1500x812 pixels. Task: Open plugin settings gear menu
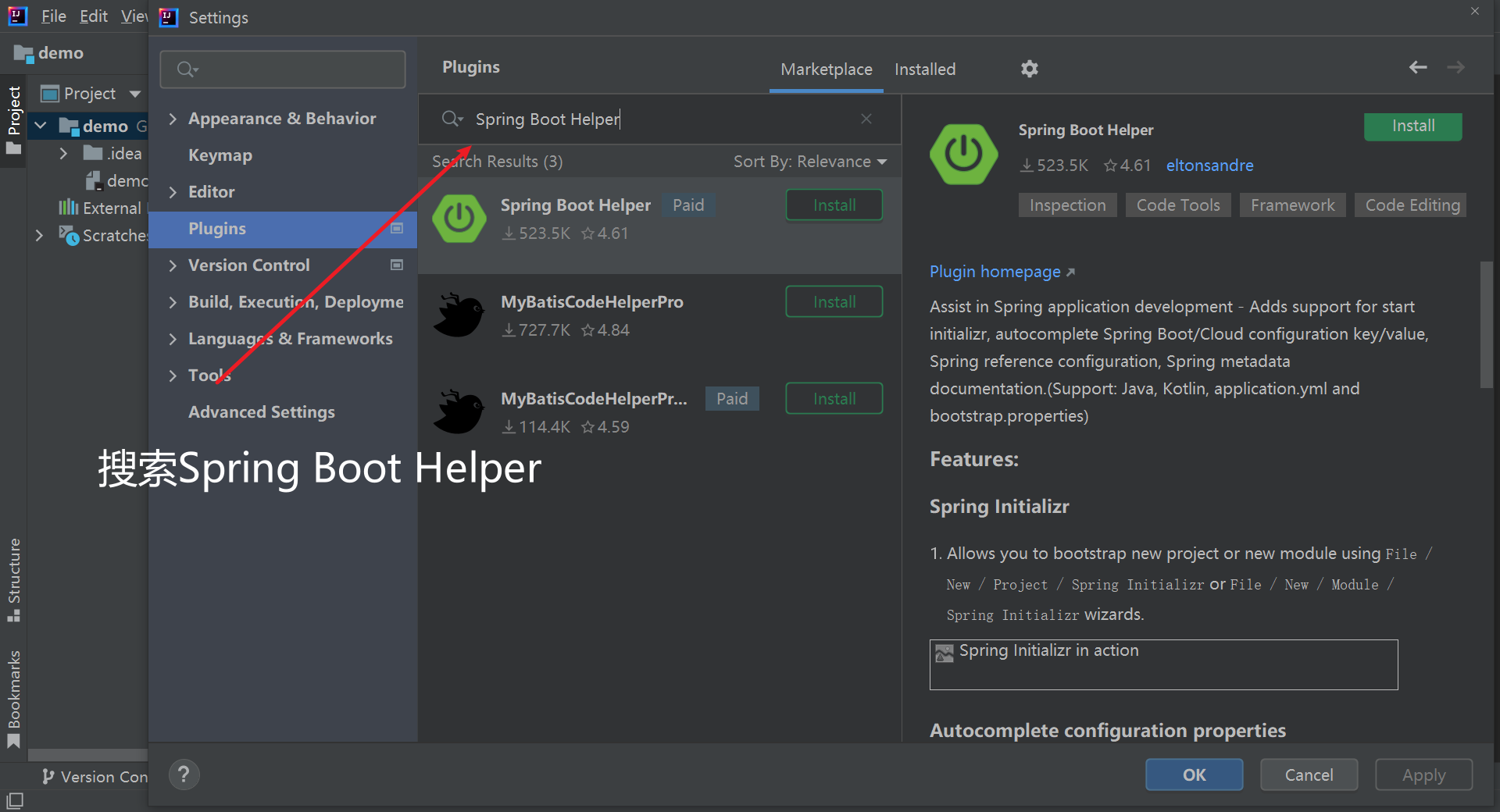pyautogui.click(x=1030, y=69)
